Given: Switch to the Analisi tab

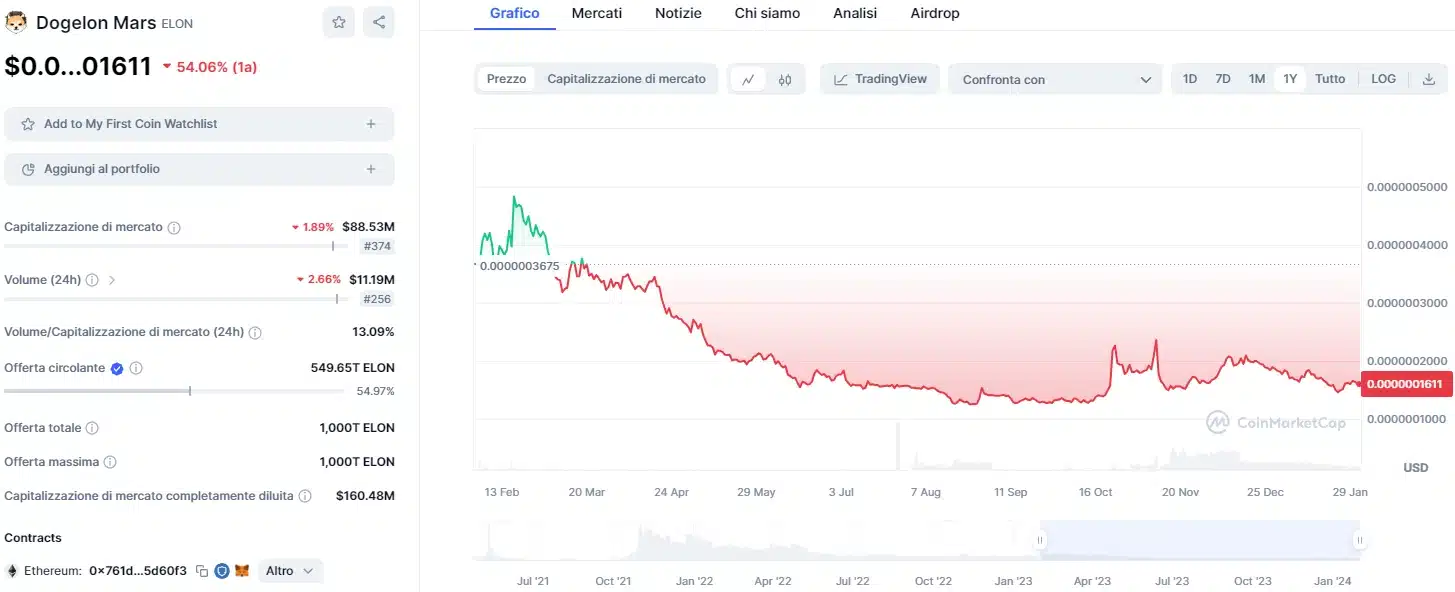Looking at the screenshot, I should pos(855,14).
